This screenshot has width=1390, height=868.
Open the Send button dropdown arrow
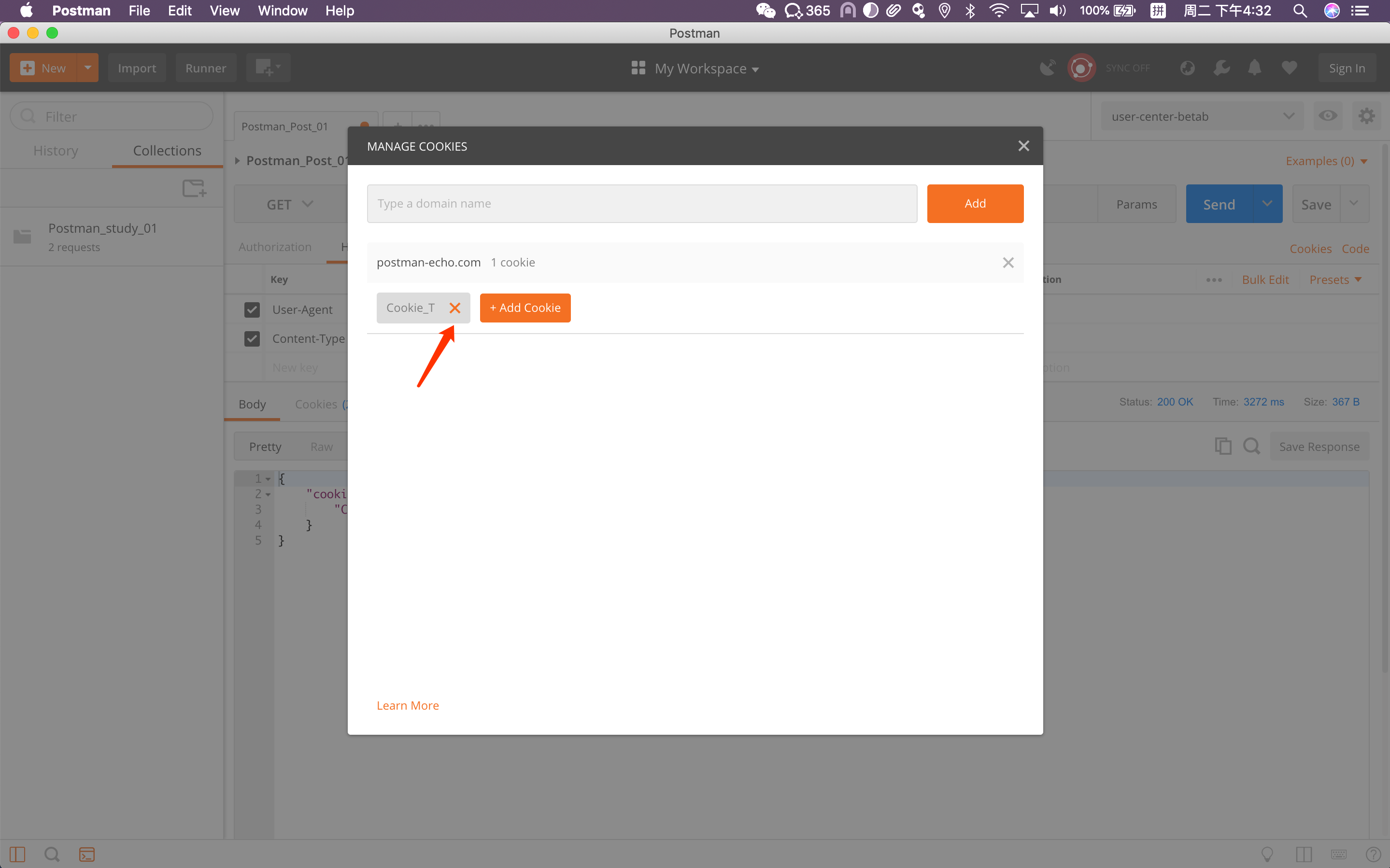[x=1266, y=204]
